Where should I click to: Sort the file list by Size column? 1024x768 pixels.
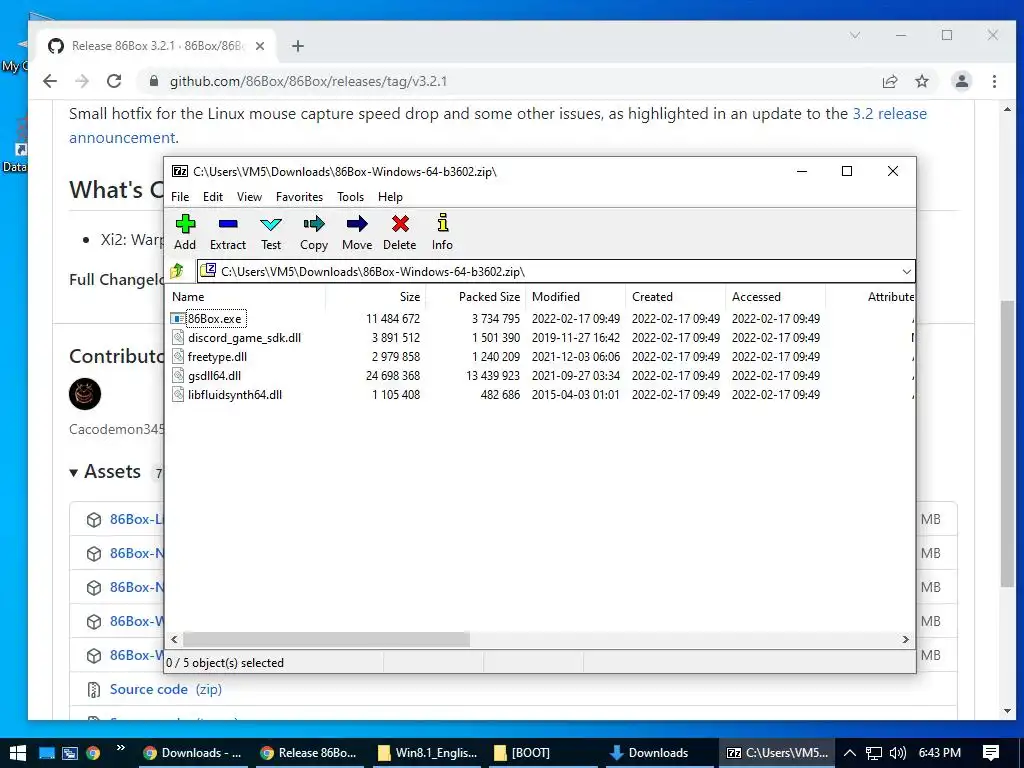click(x=376, y=296)
